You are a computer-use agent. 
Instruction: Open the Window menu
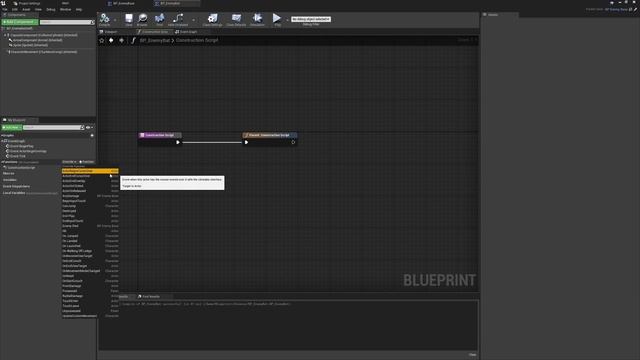point(65,9)
